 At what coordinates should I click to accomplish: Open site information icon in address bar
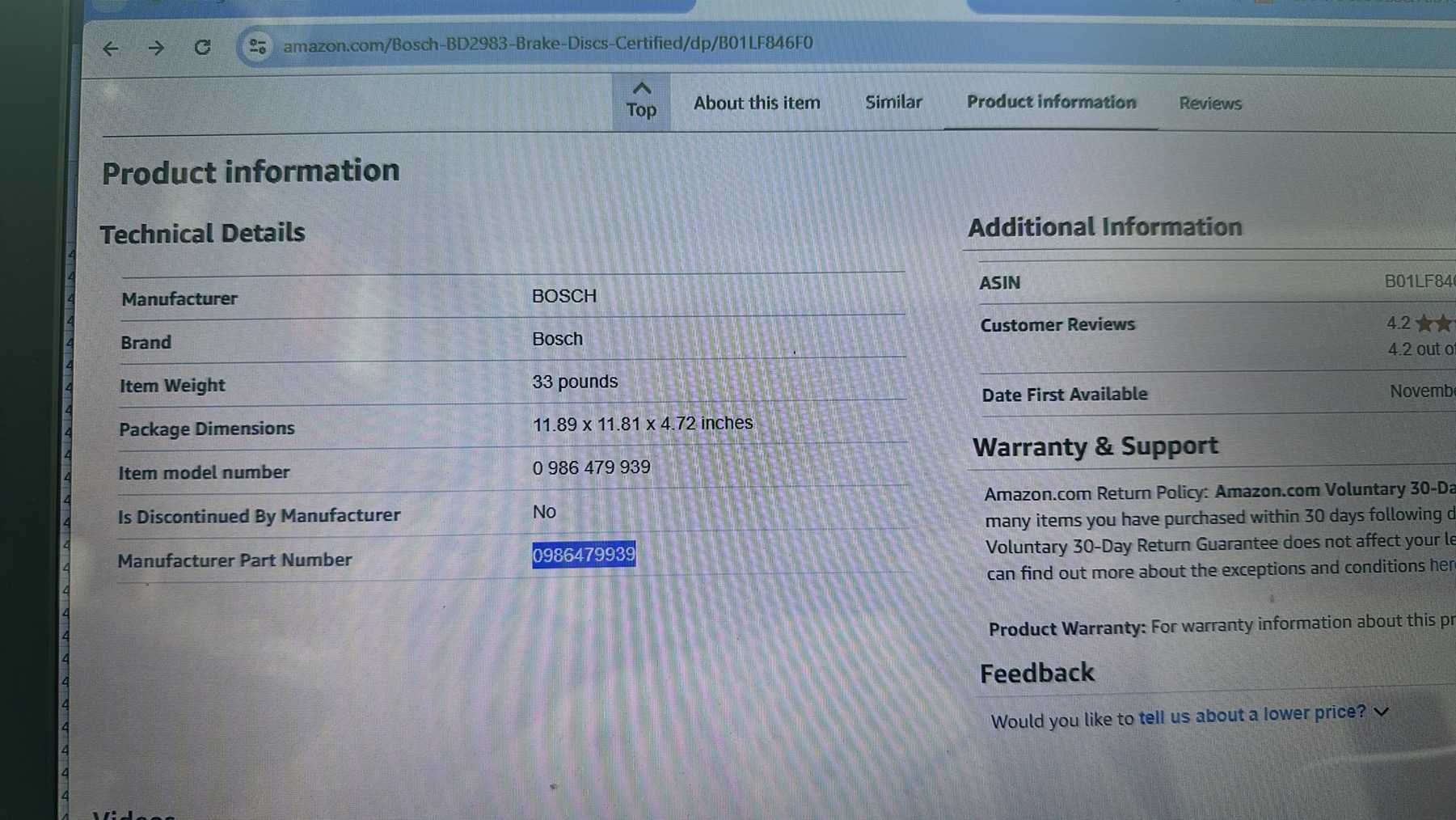click(258, 46)
